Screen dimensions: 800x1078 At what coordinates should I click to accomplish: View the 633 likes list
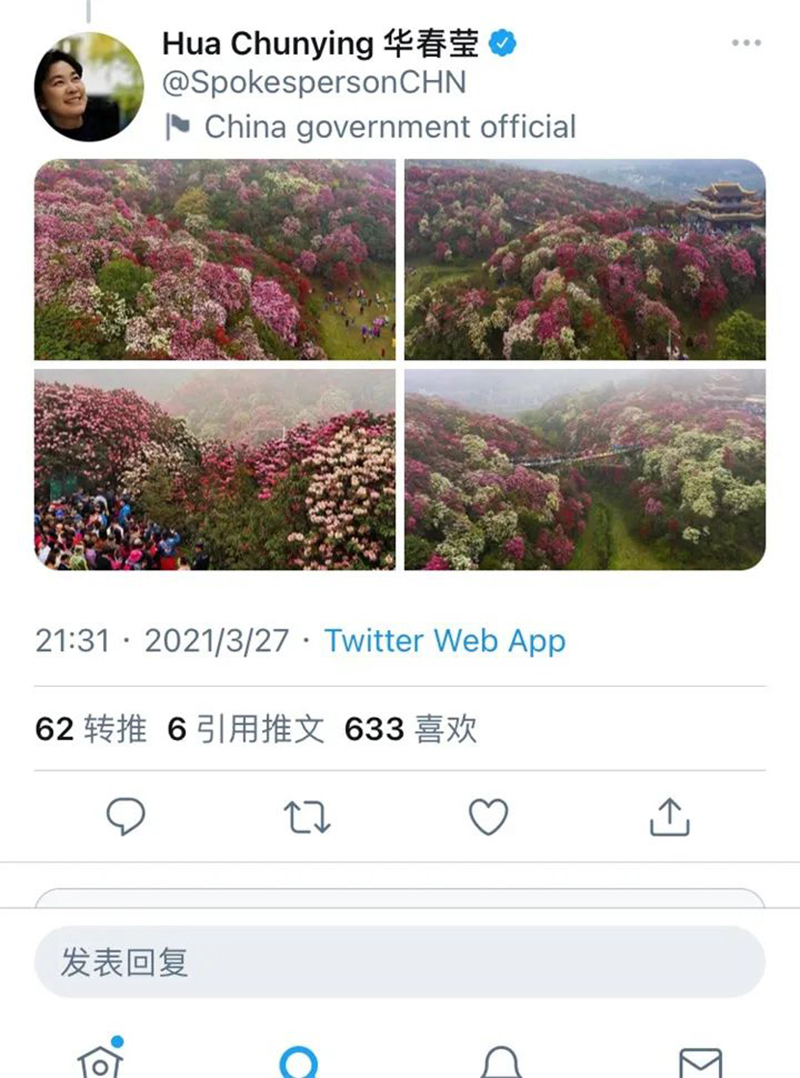point(410,729)
